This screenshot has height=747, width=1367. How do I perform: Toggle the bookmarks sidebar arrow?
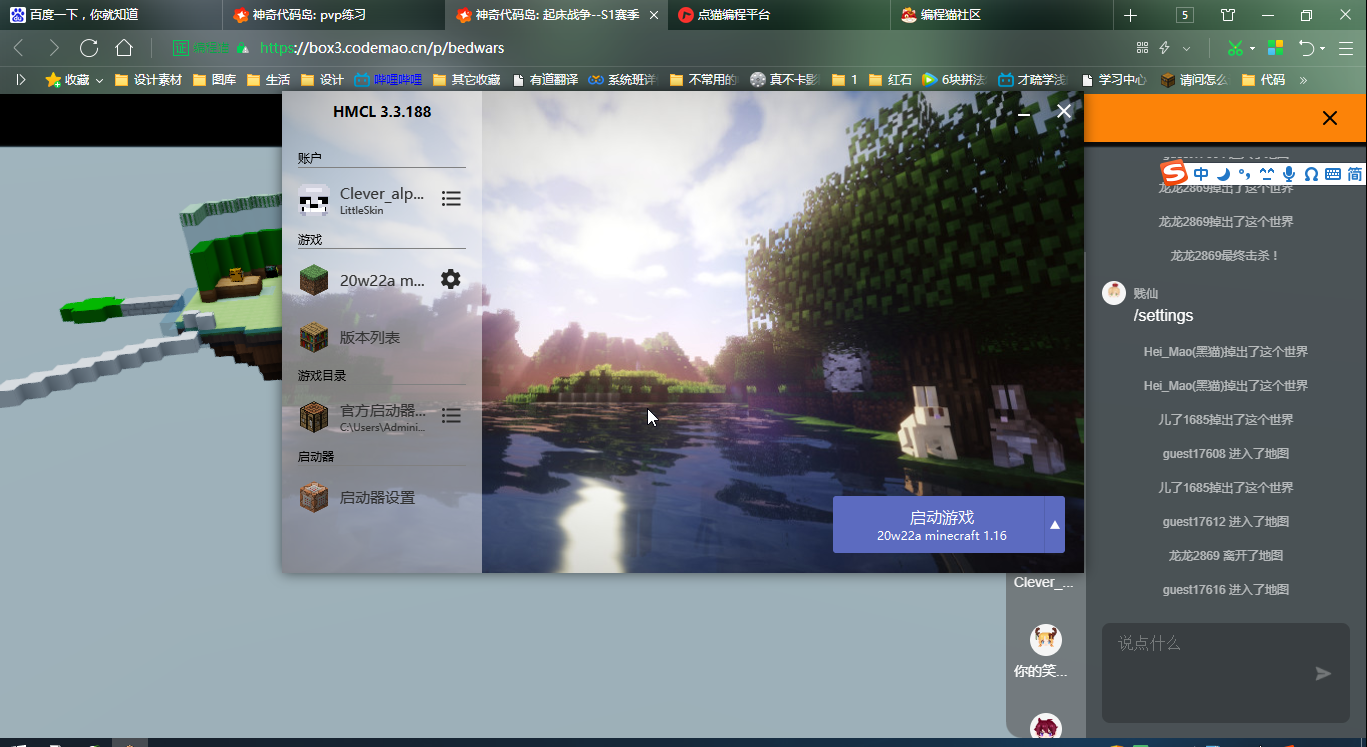tap(20, 80)
